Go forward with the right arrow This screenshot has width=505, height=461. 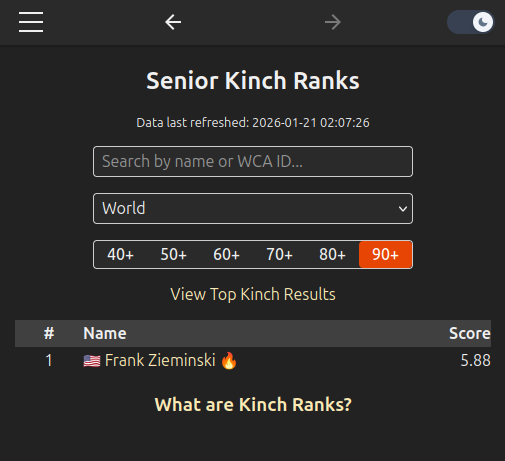333,22
